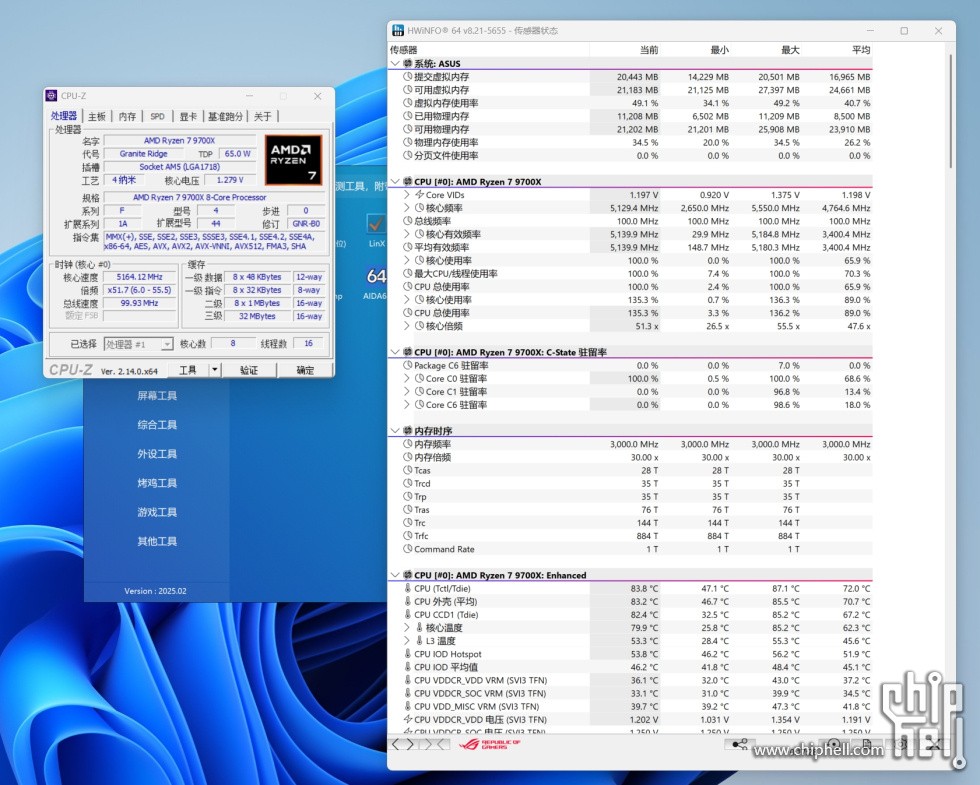
Task: Collapse the C-State 驻留率 sensor group
Action: point(395,352)
